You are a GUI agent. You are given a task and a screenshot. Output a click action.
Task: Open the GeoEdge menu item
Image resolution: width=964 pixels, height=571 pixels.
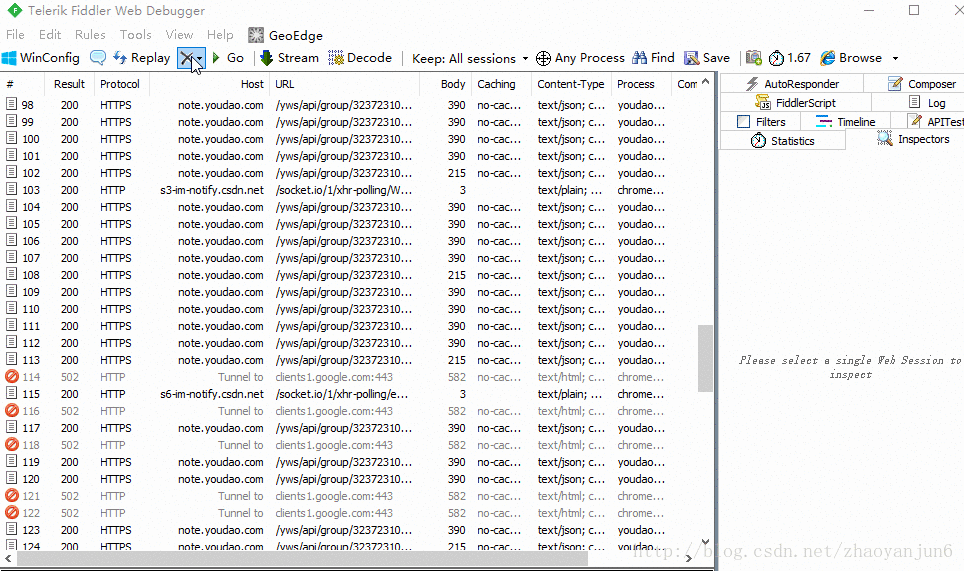point(286,36)
